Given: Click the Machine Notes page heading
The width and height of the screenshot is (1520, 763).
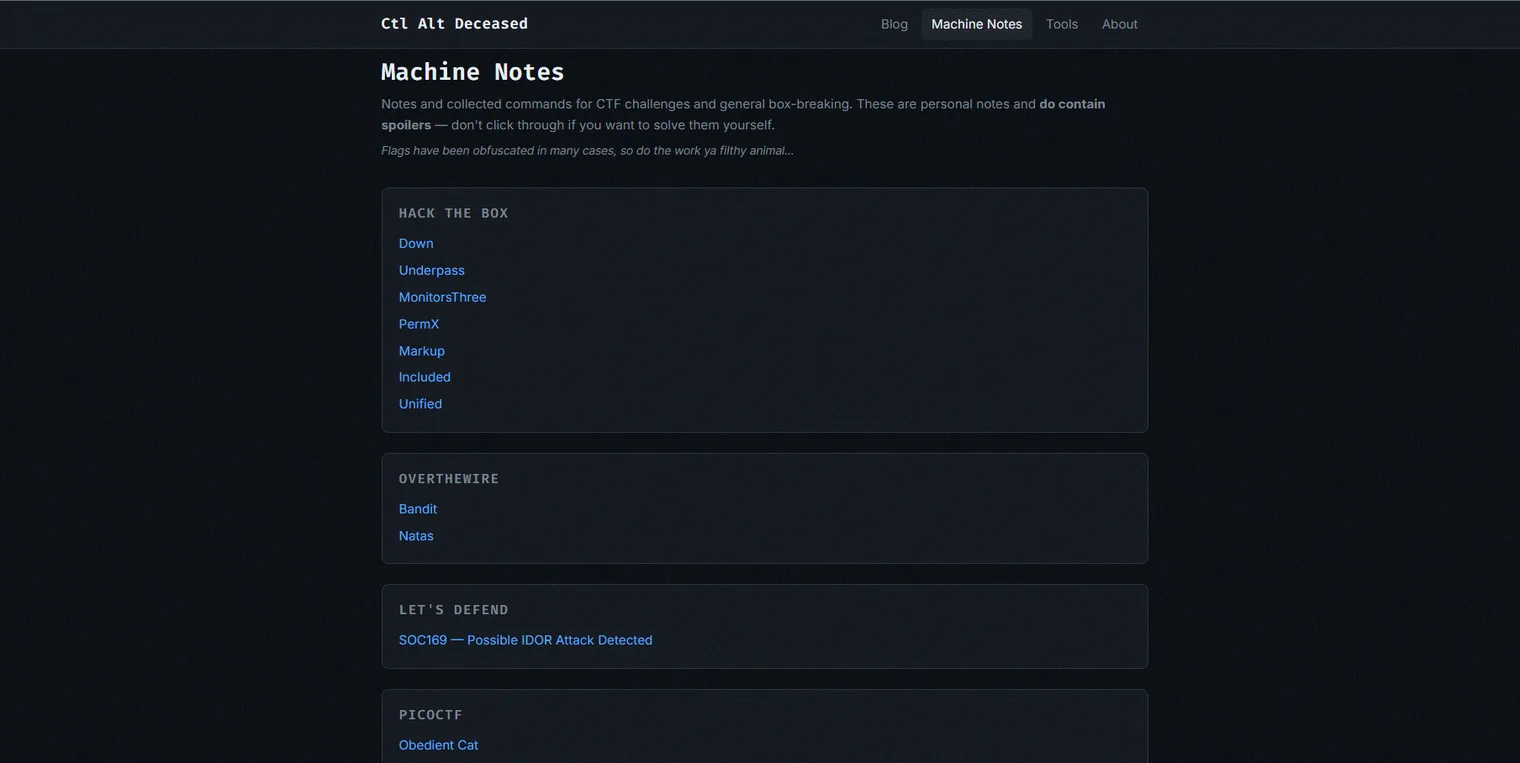Looking at the screenshot, I should pos(473,72).
